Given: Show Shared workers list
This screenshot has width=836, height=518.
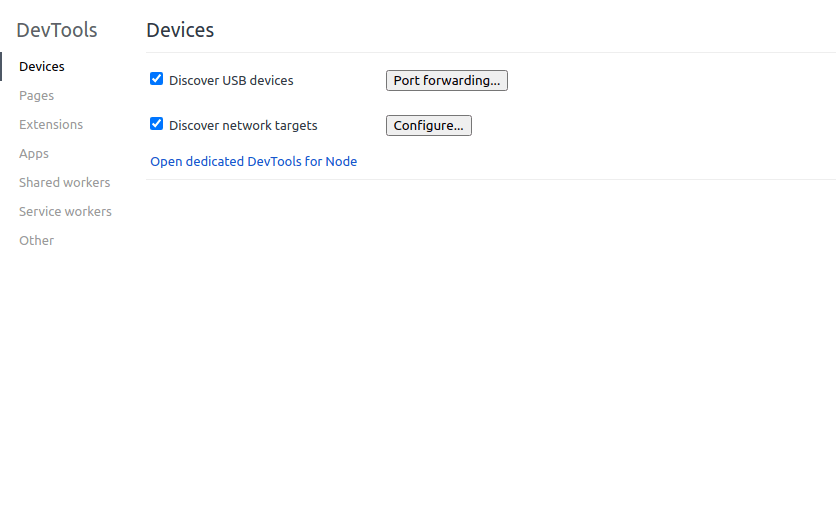Looking at the screenshot, I should point(65,182).
